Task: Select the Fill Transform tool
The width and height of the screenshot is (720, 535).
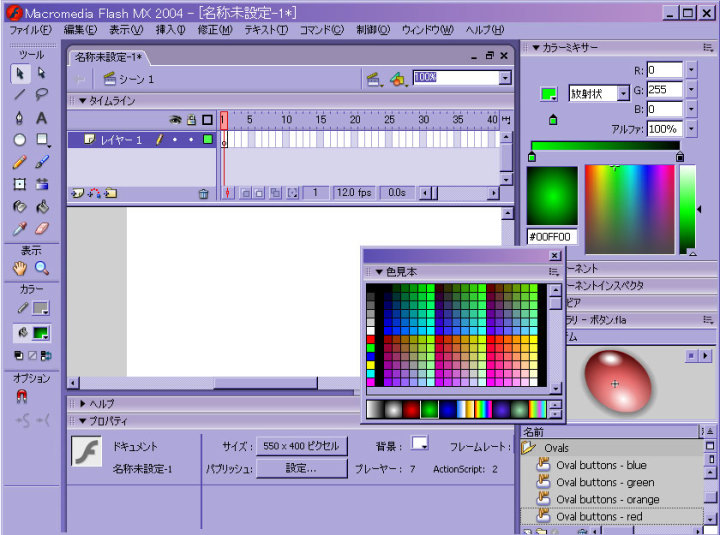Action: 42,184
